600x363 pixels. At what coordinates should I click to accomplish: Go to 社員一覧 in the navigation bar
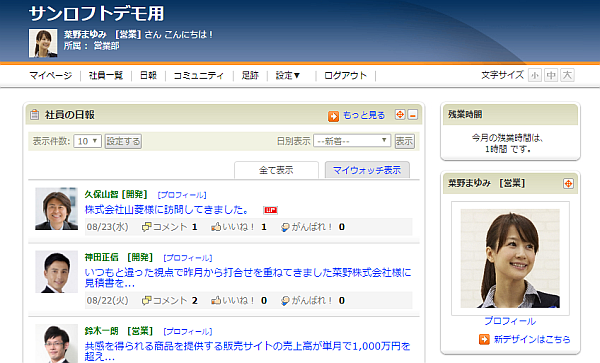point(106,75)
